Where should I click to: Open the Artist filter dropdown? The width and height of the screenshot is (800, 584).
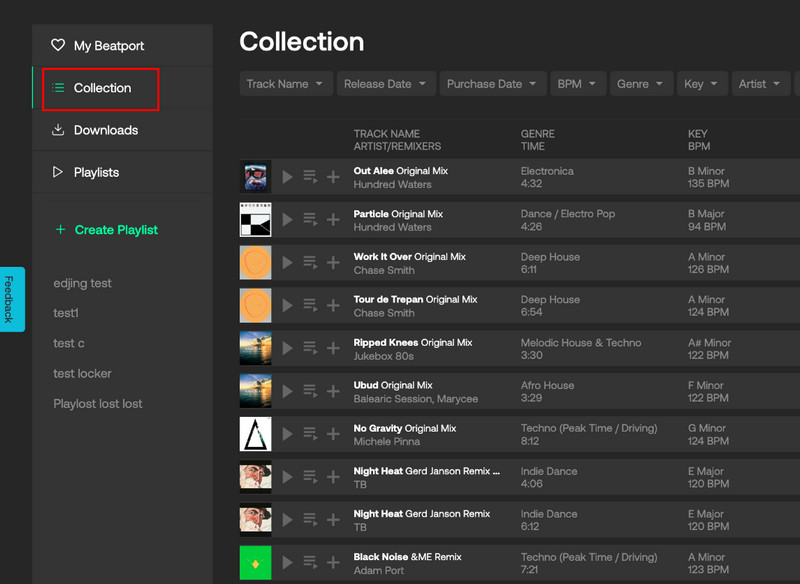click(x=761, y=84)
